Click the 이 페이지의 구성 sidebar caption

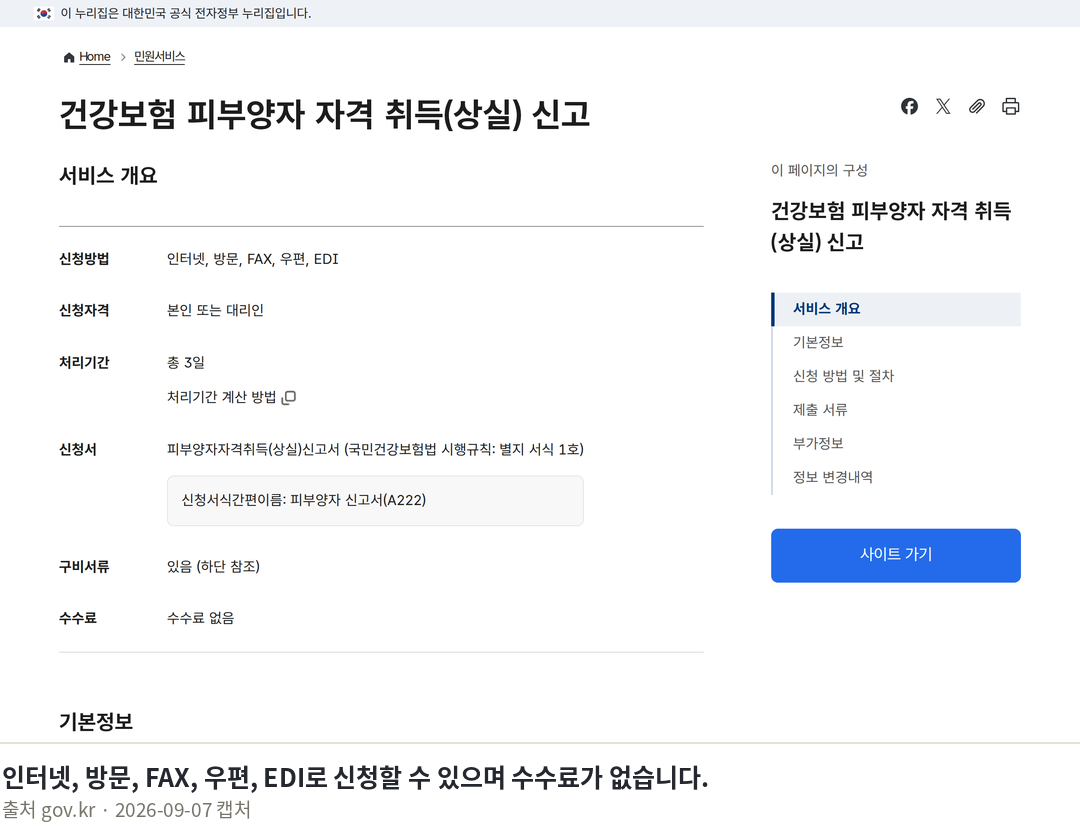tap(819, 170)
